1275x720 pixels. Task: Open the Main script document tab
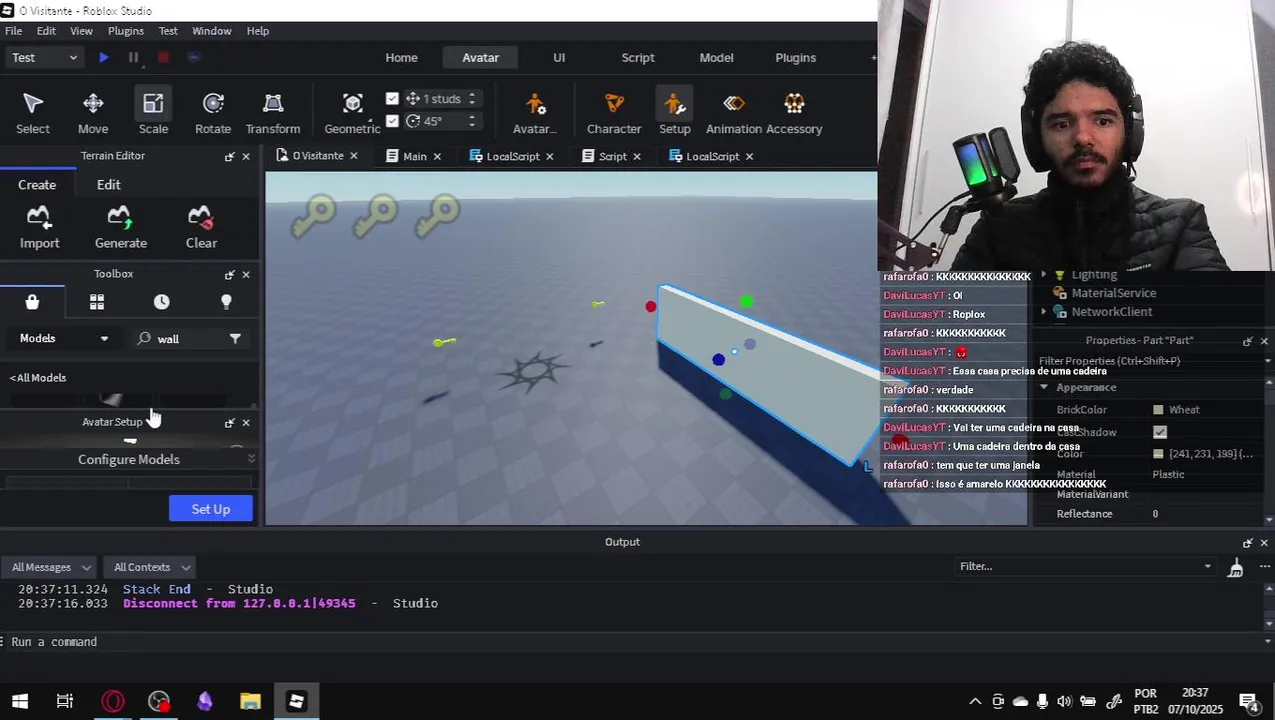pos(415,156)
